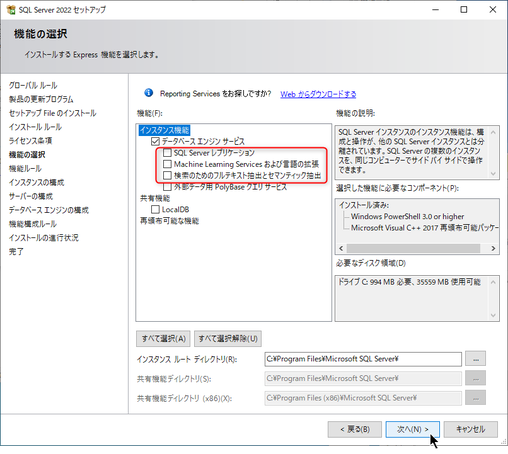The image size is (508, 454).
Task: Toggle データベース エンジン サービス checkbox
Action: (x=155, y=141)
